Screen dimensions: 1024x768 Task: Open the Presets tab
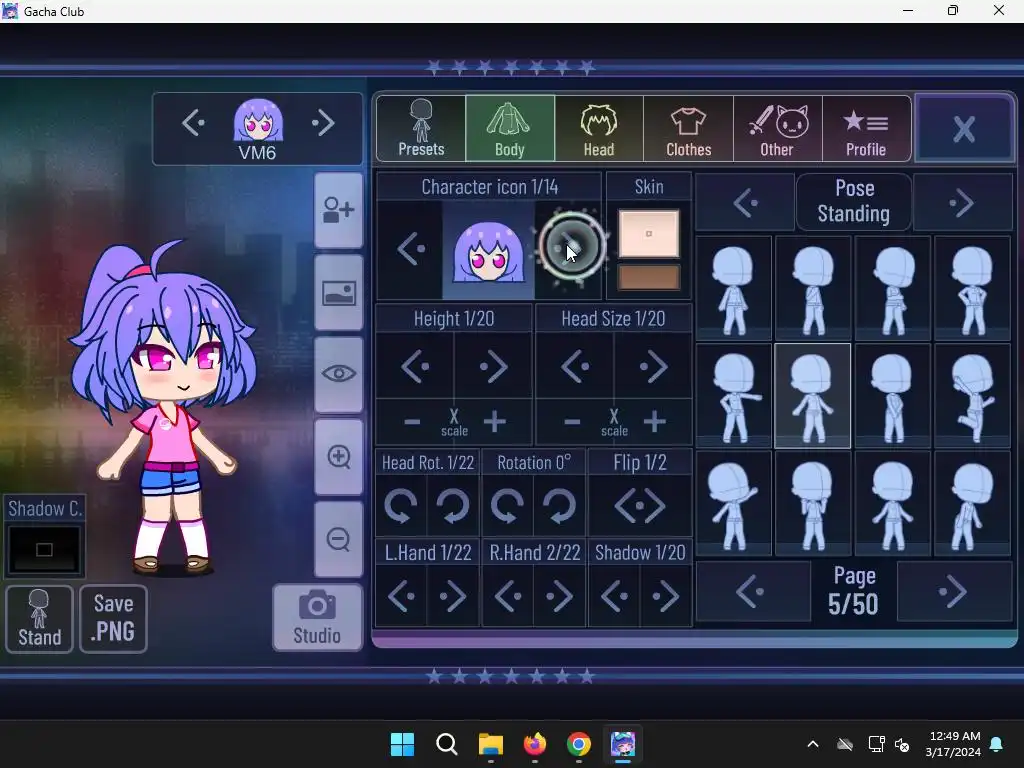click(421, 128)
